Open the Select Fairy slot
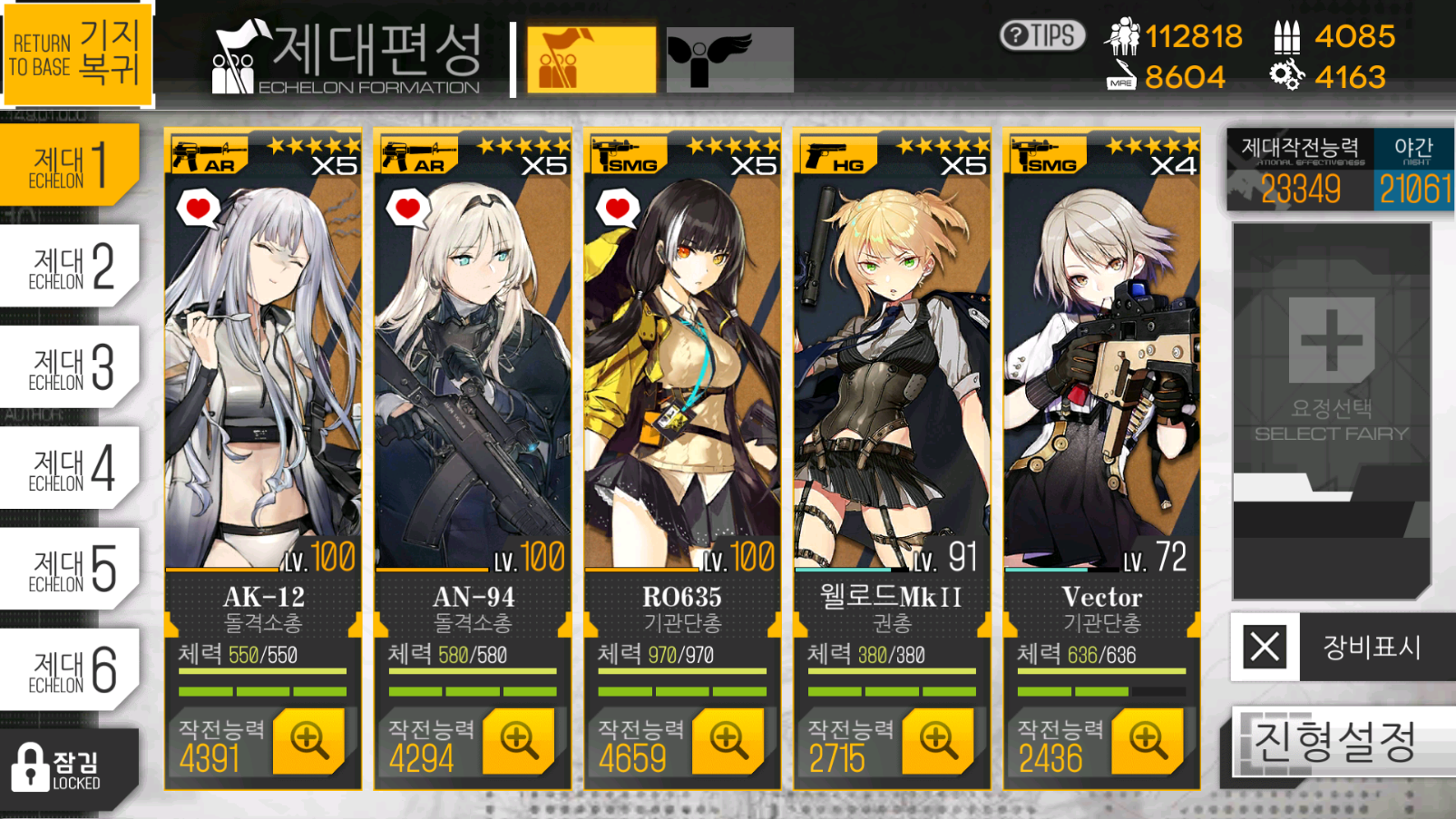This screenshot has height=819, width=1456. tap(1331, 411)
